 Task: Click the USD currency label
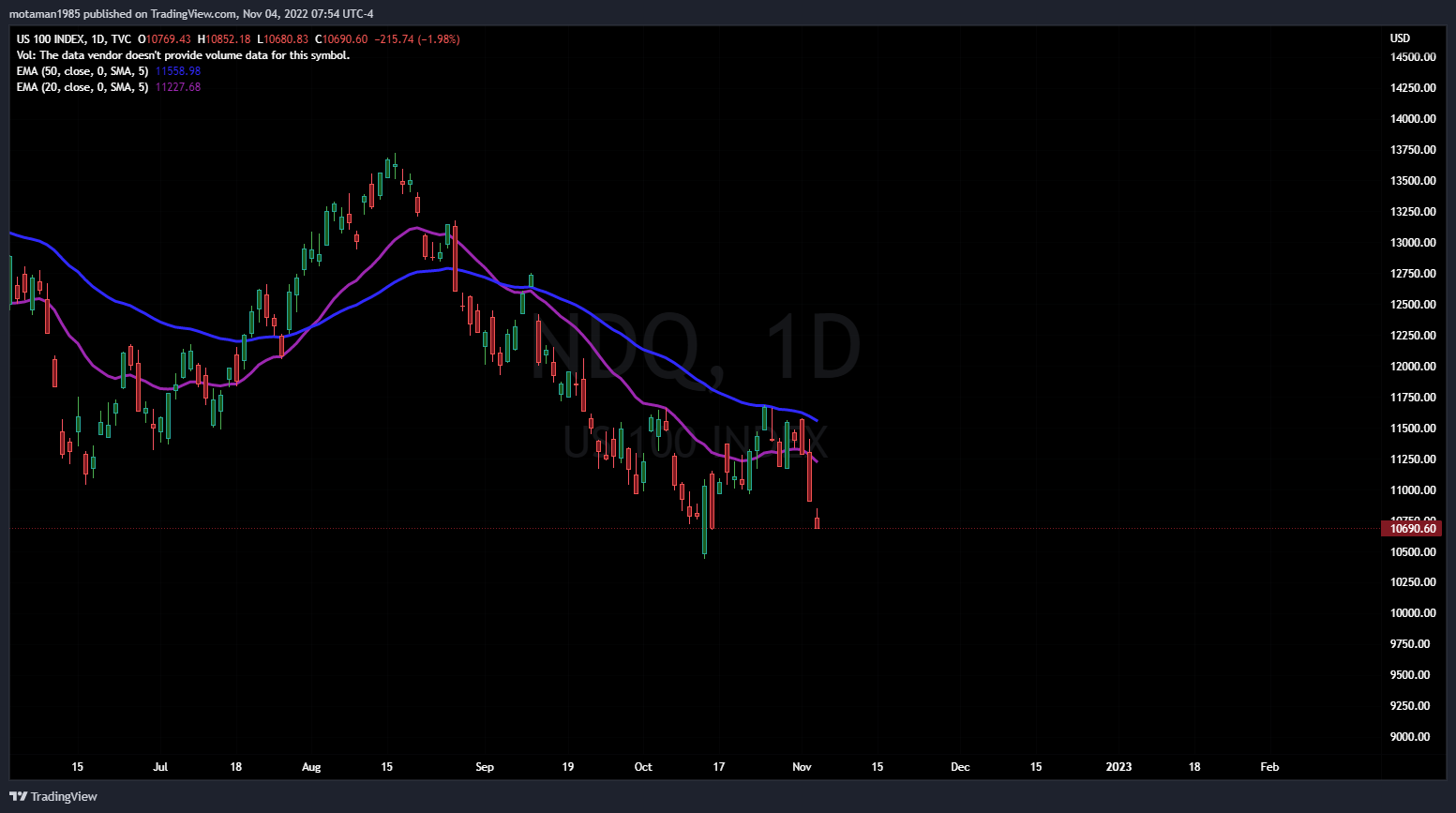coord(1400,38)
